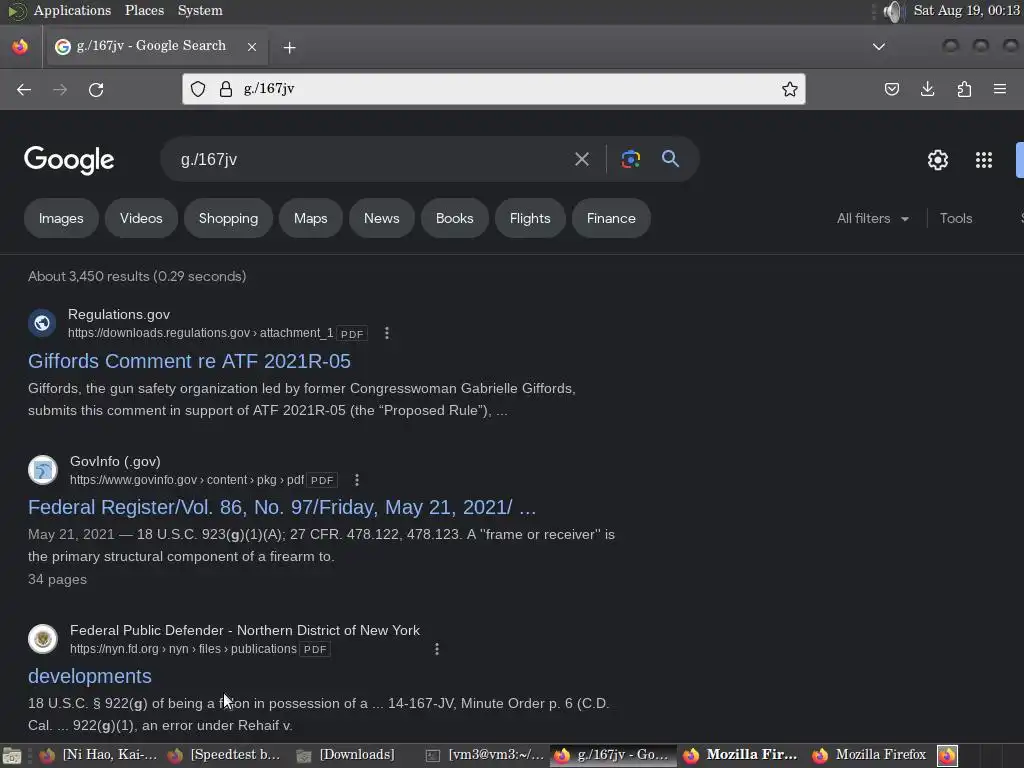Switch to vm3@vm3 terminal taskbar window
Viewport: 1024px width, 768px height.
[x=485, y=755]
